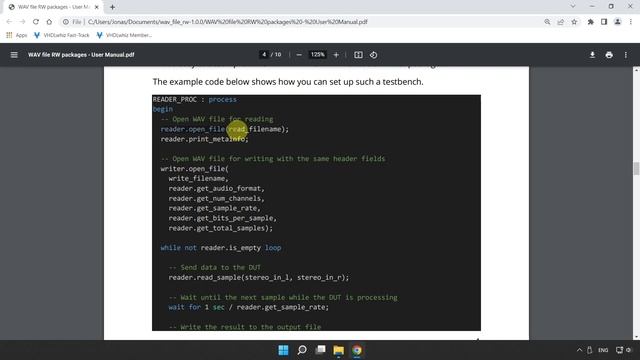
Task: Click the 125% zoom level field
Action: 318,55
